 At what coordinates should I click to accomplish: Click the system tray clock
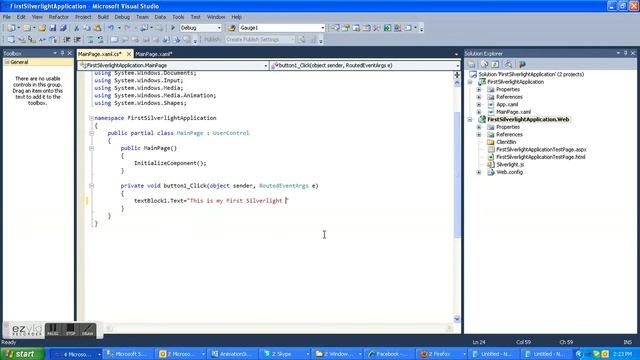pyautogui.click(x=622, y=354)
